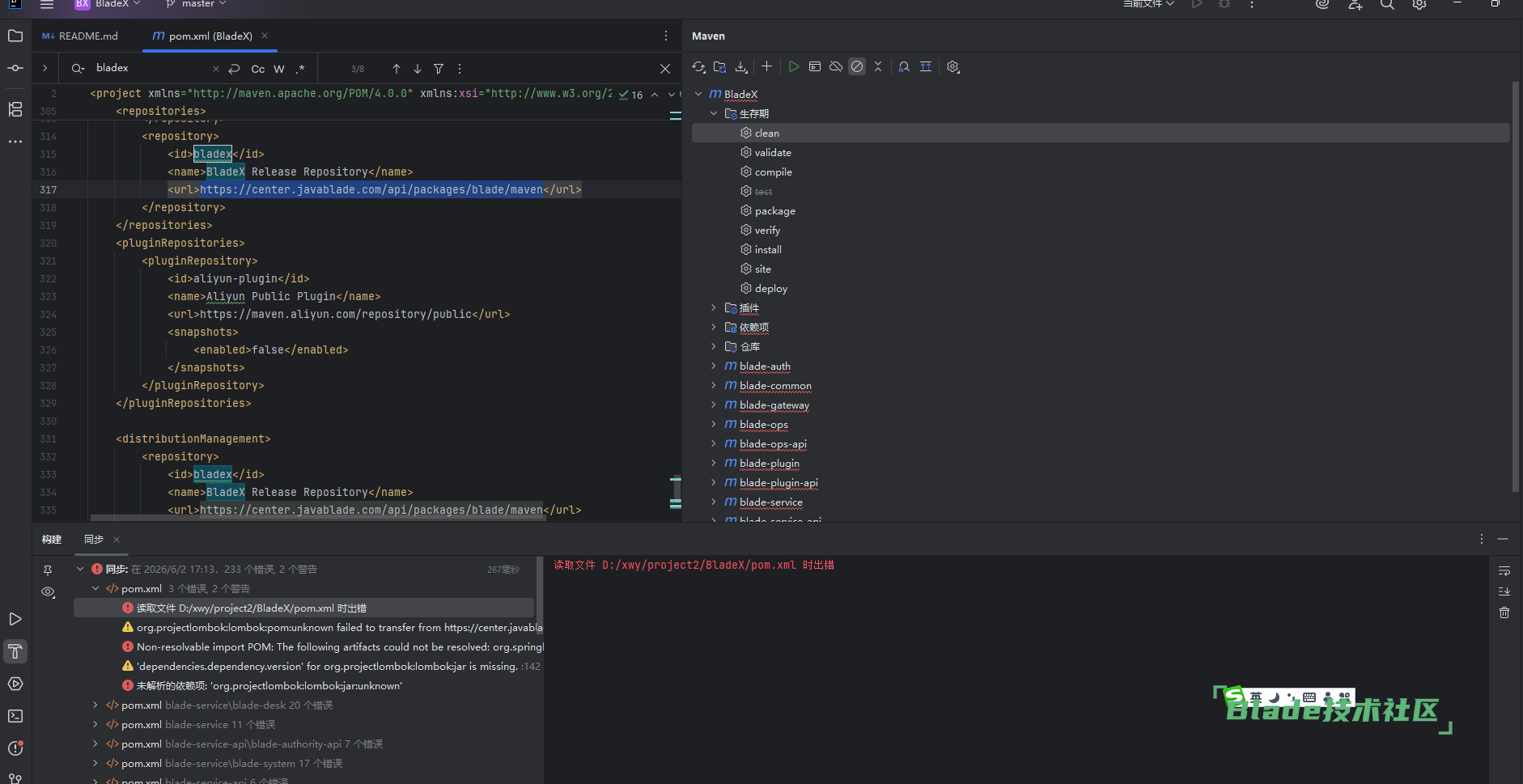Expand the 依赖项 dependencies folder

tap(714, 327)
